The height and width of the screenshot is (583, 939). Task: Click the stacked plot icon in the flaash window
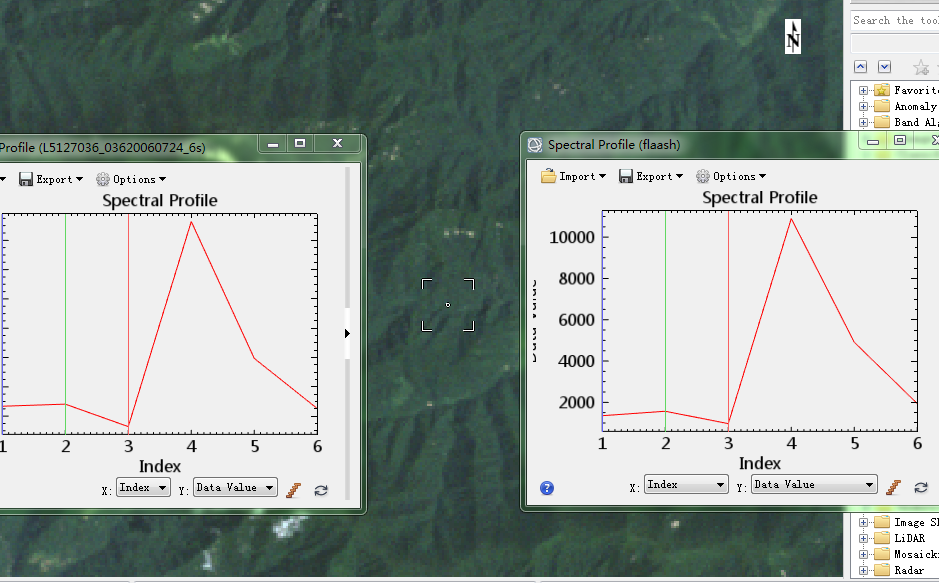point(893,487)
